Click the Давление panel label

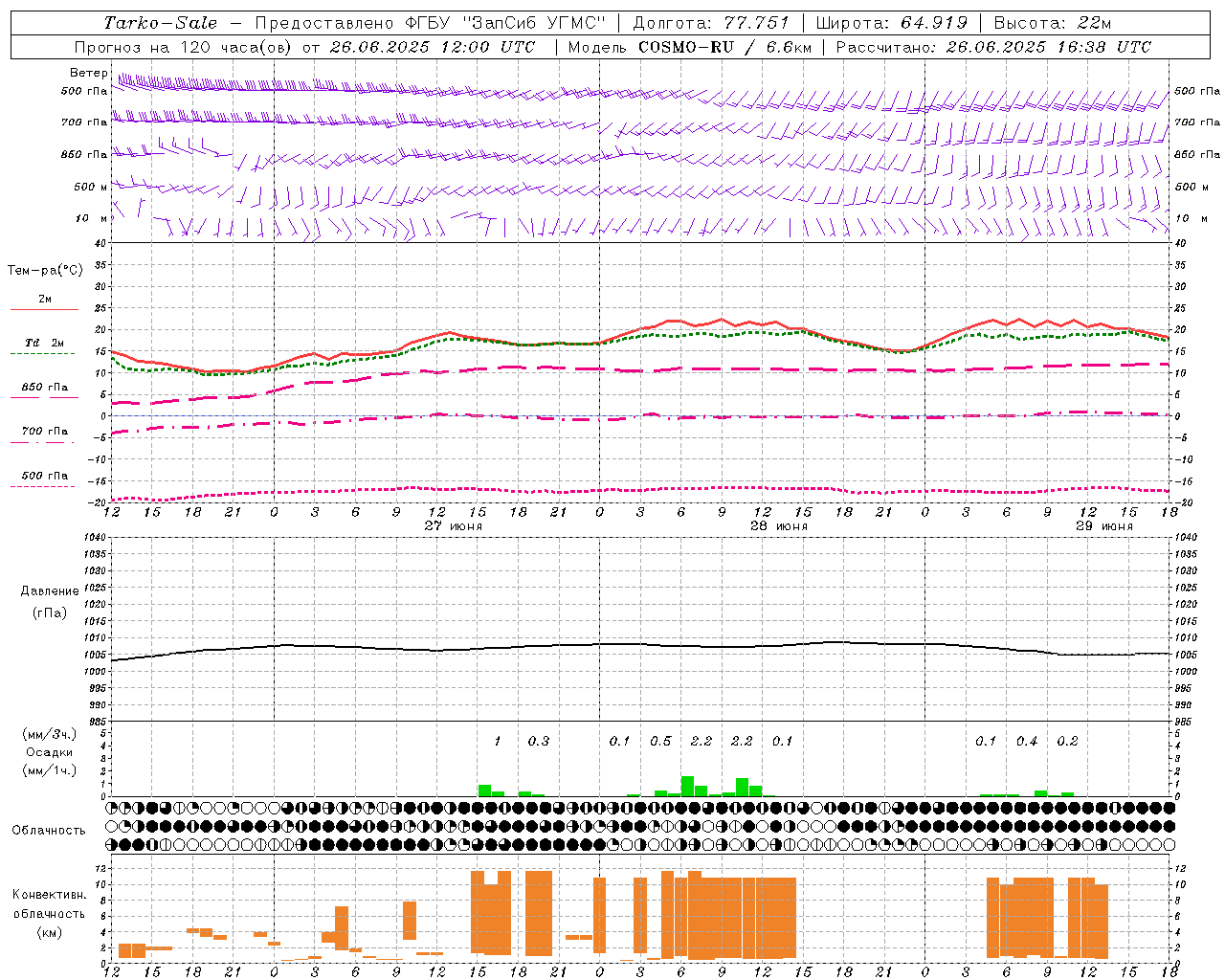click(48, 591)
